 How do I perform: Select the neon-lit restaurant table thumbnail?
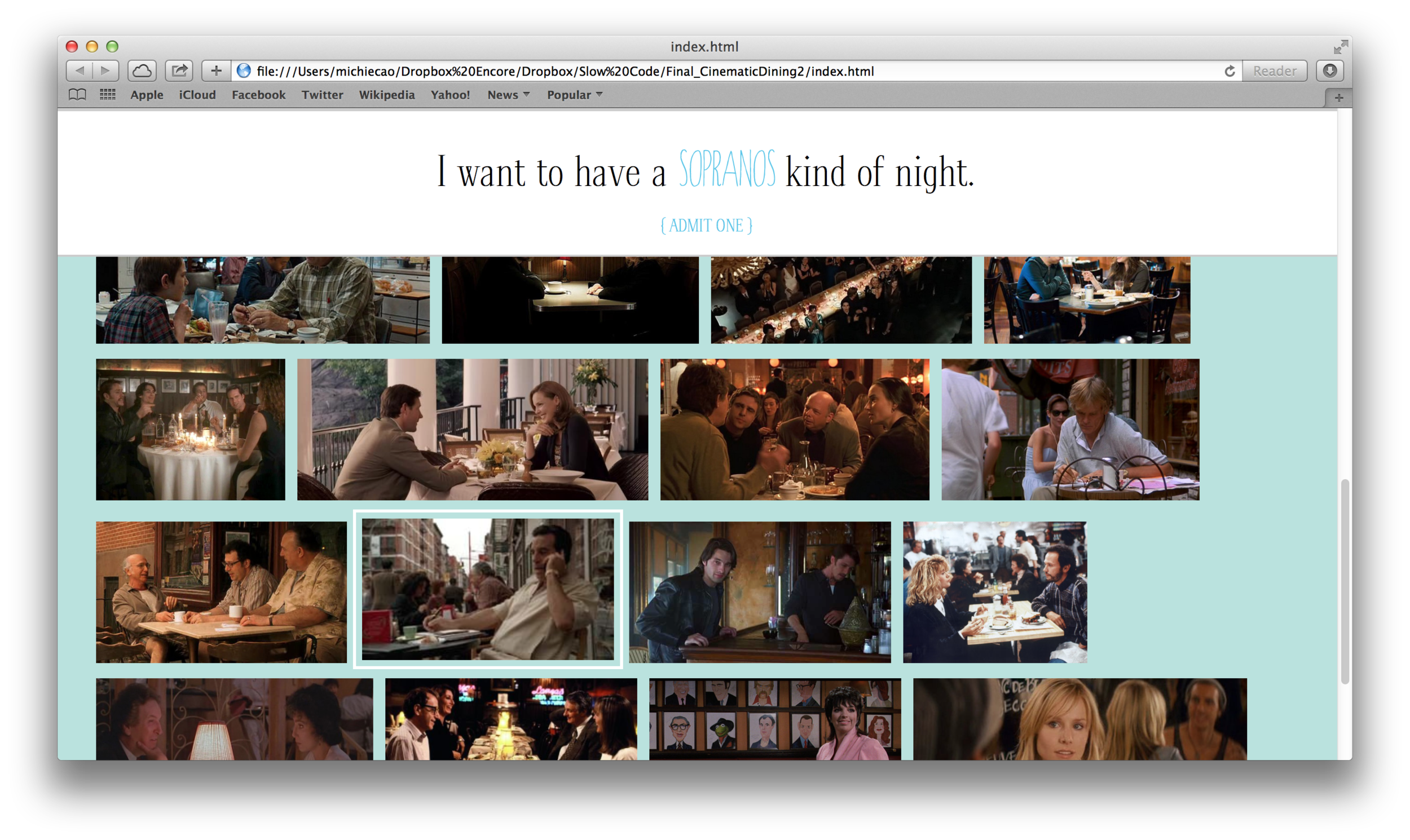click(511, 719)
